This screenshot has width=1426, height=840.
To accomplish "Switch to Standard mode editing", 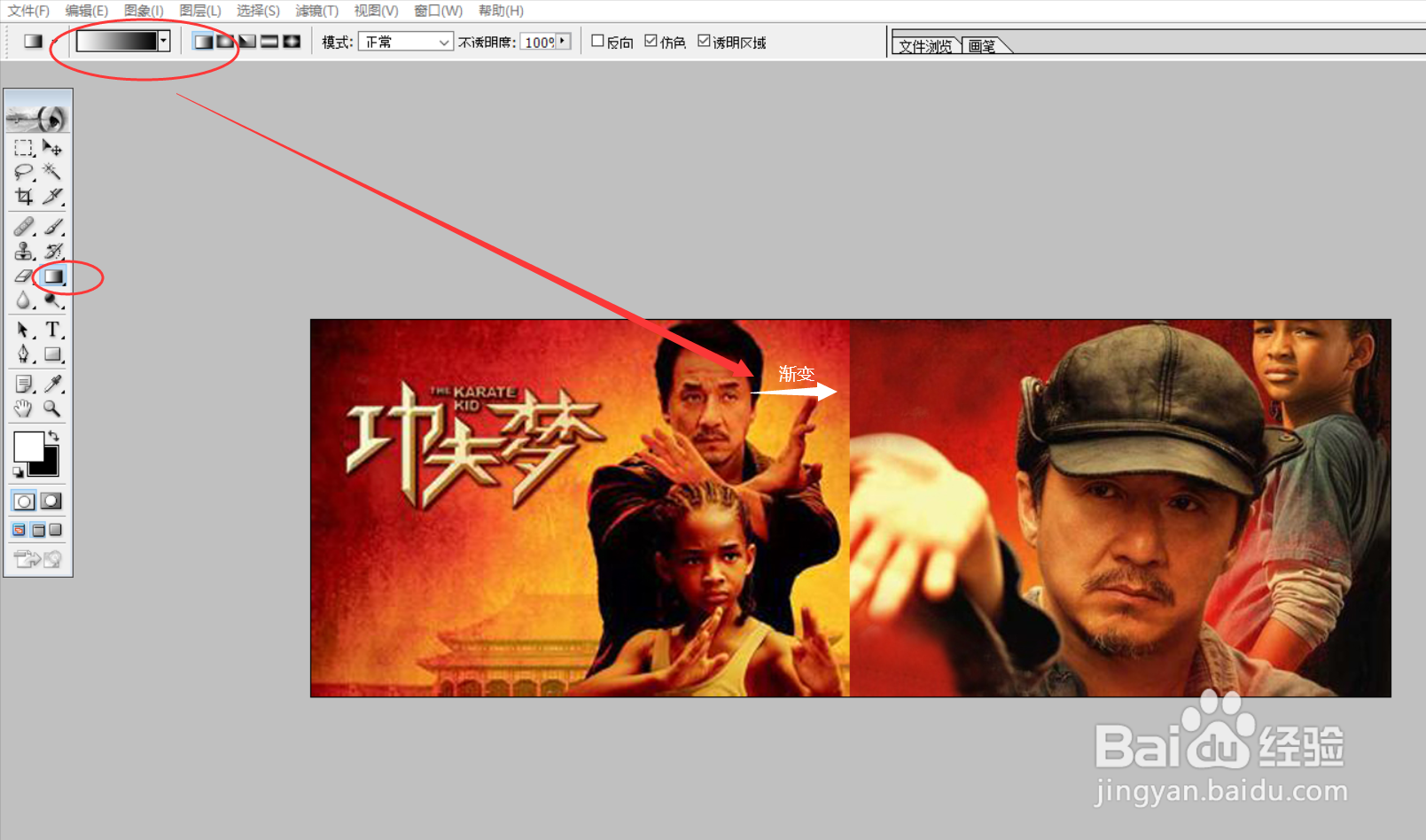I will click(x=24, y=502).
